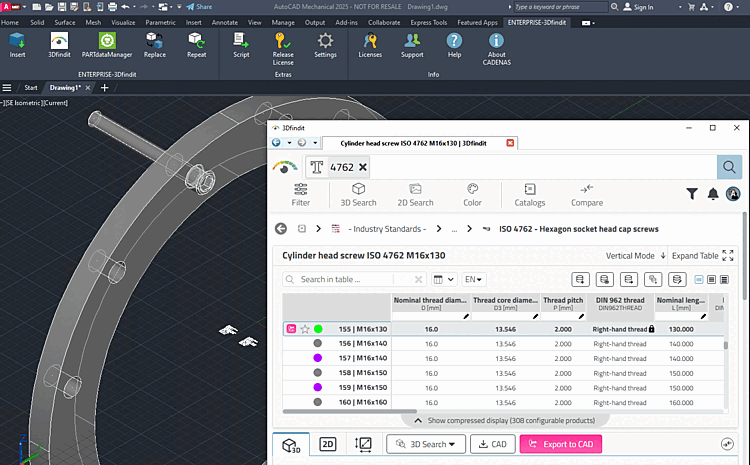
Task: Open the user account avatar
Action: coord(733,194)
